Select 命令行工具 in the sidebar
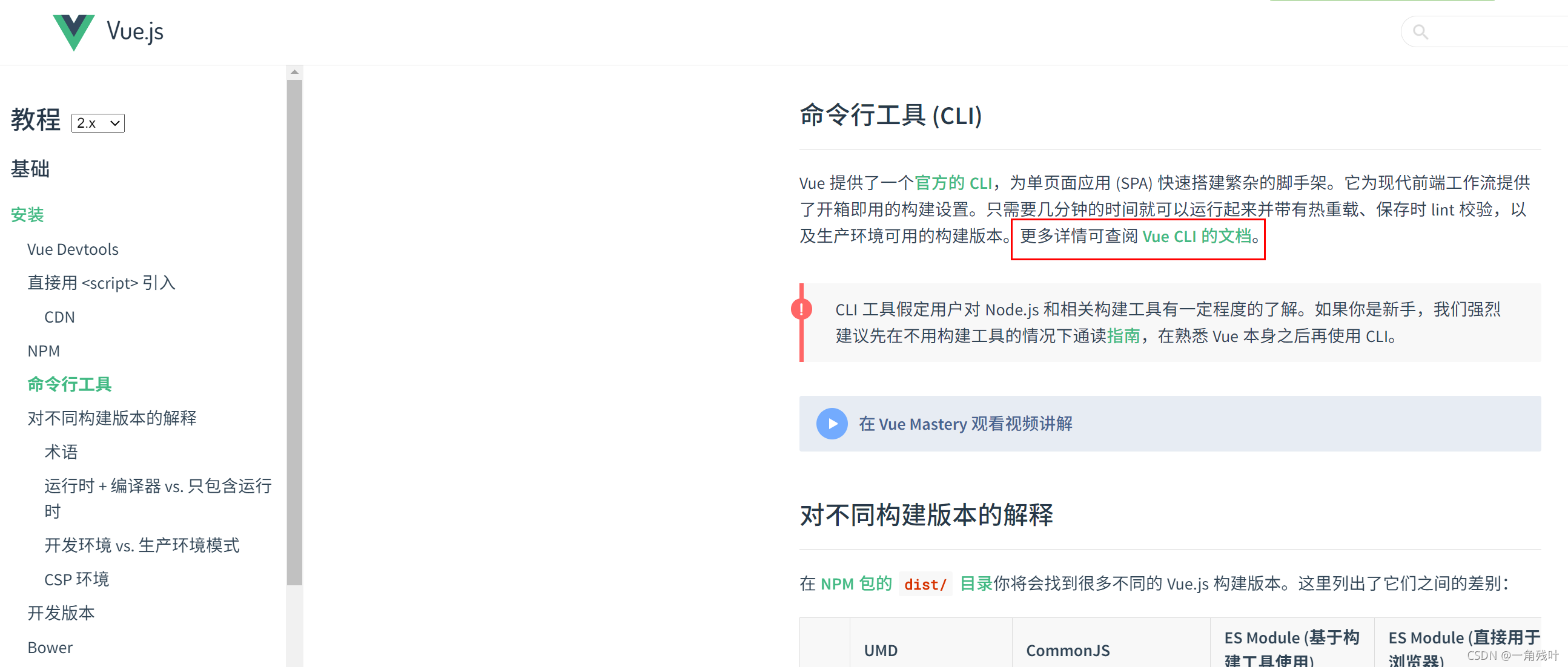This screenshot has height=667, width=1568. tap(69, 383)
